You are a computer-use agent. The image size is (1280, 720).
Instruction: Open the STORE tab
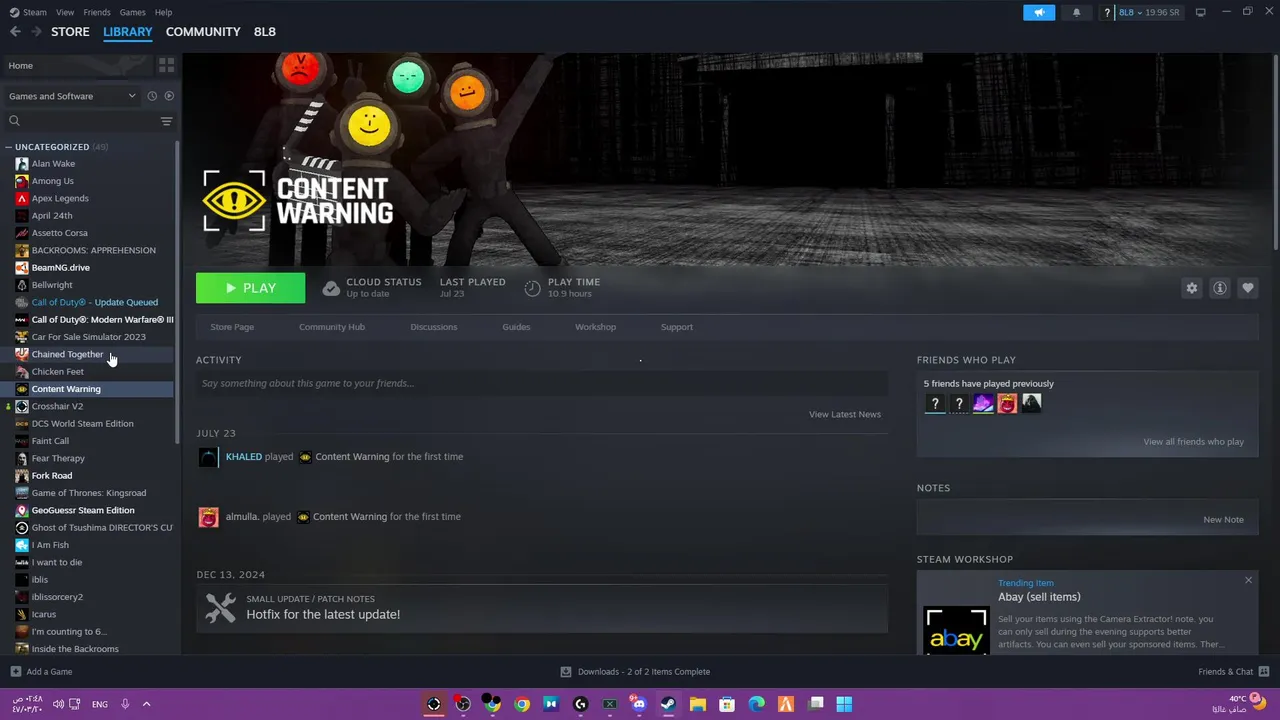pos(70,32)
